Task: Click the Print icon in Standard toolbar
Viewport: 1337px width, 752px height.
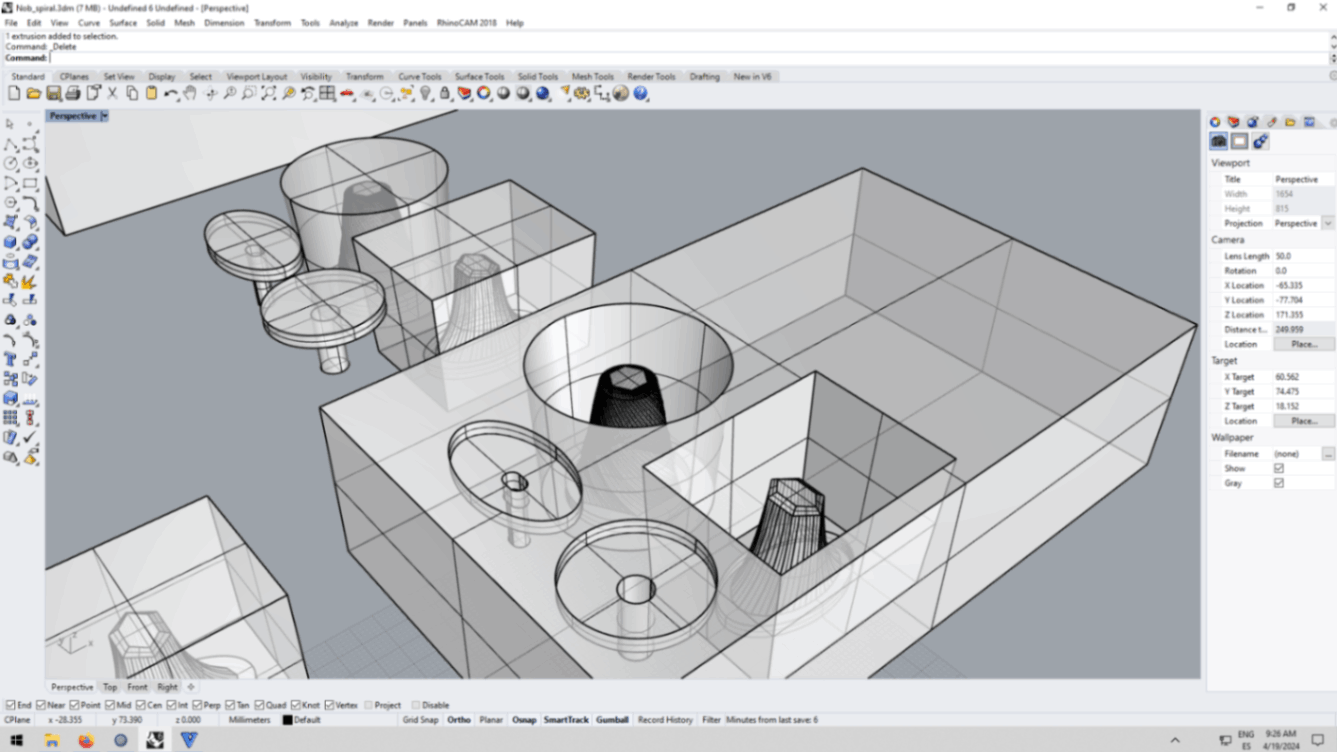Action: [73, 93]
